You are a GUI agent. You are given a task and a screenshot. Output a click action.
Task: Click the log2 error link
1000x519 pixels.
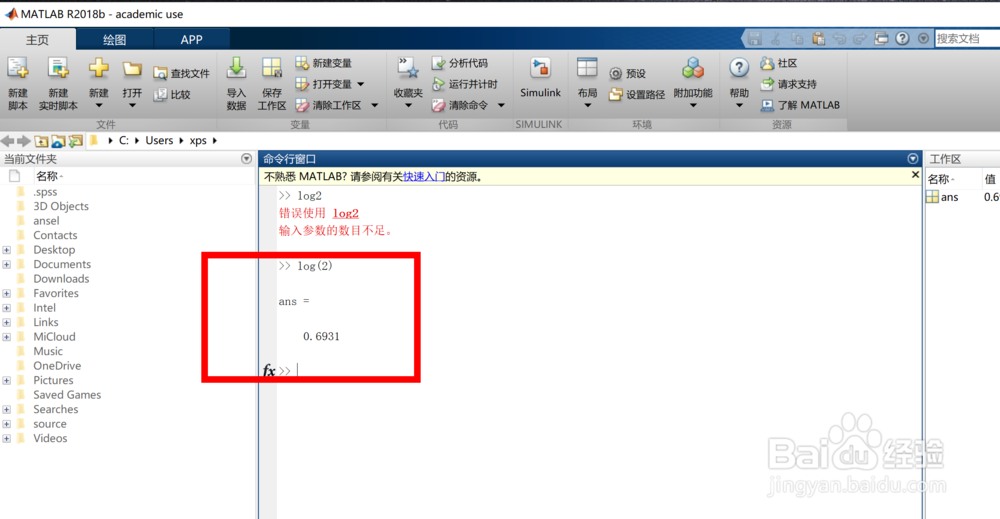(x=346, y=213)
